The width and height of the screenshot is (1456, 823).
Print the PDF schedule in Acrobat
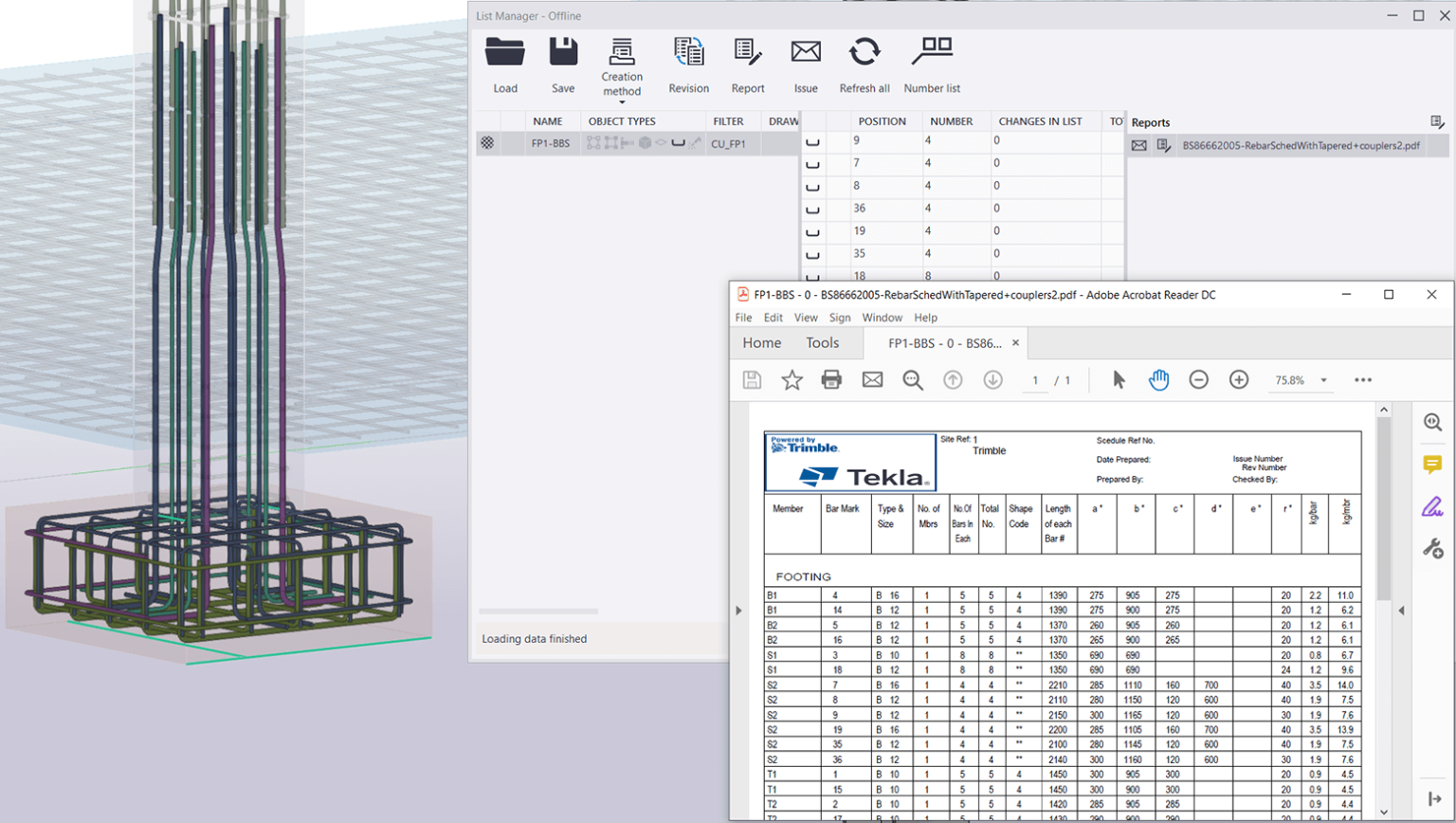tap(831, 379)
